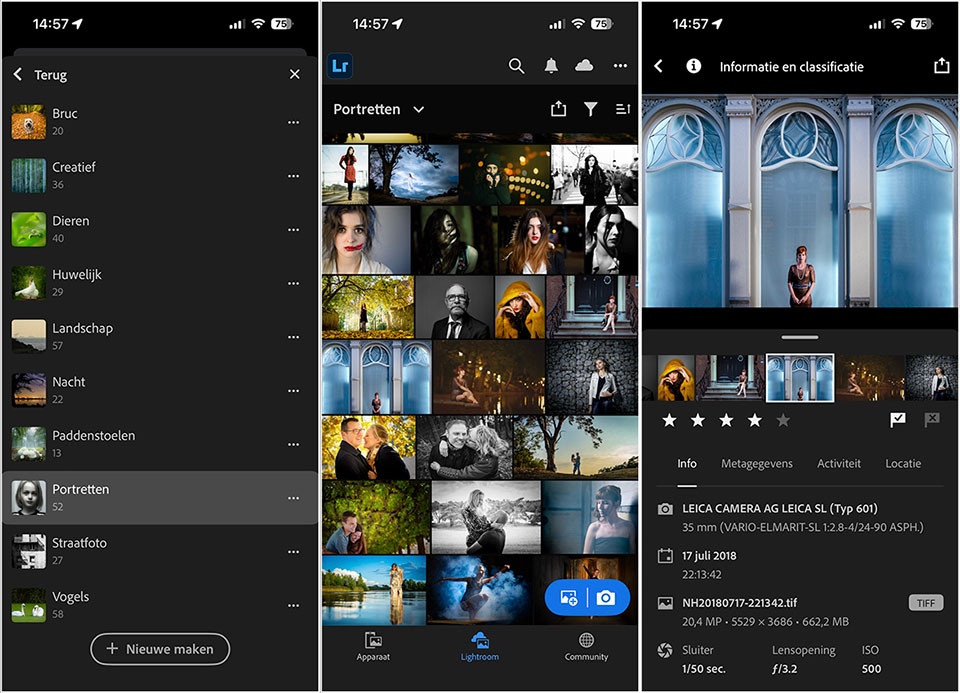Open options menu for Landschap album
The width and height of the screenshot is (960, 693).
(x=293, y=337)
